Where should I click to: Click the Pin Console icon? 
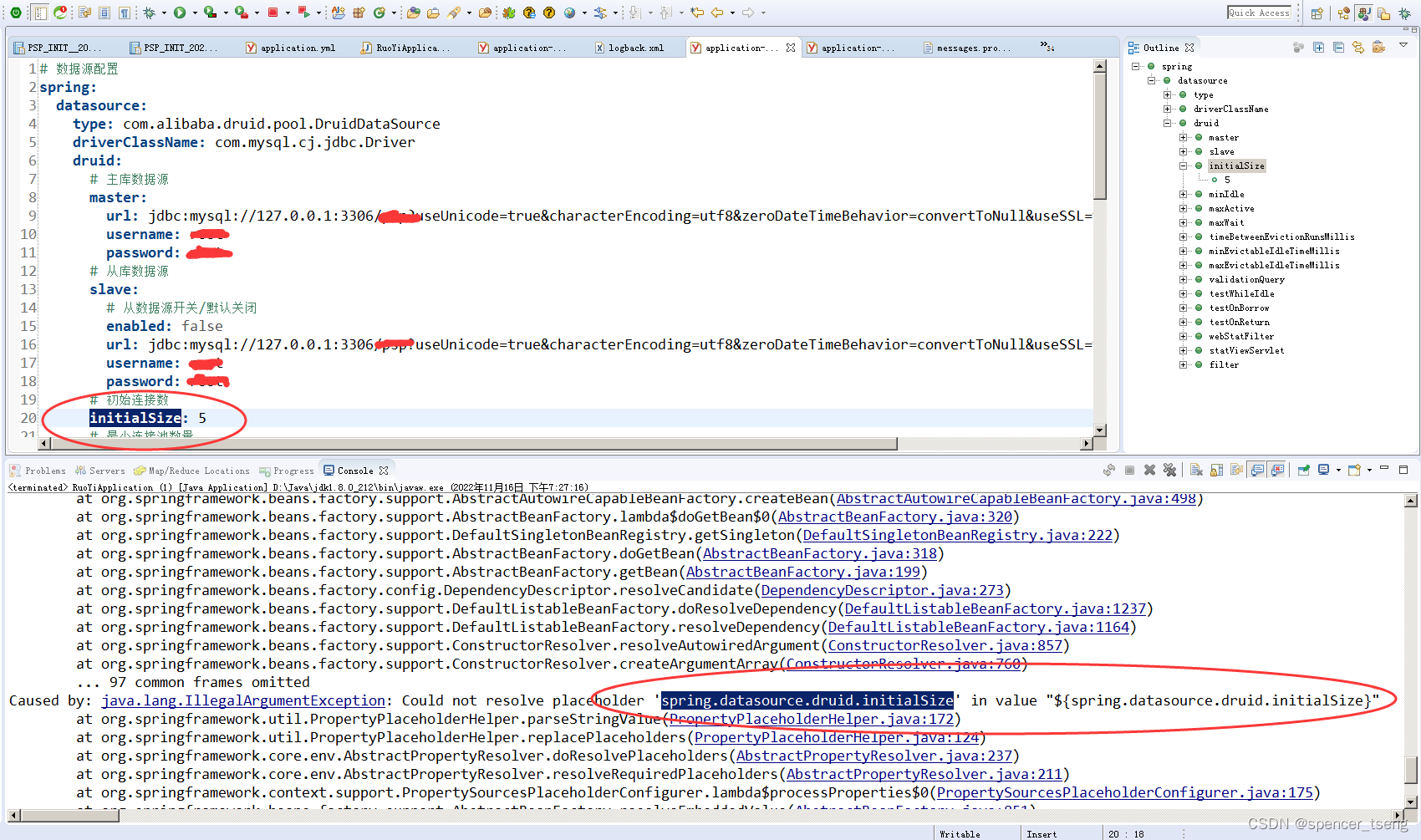pos(1303,470)
